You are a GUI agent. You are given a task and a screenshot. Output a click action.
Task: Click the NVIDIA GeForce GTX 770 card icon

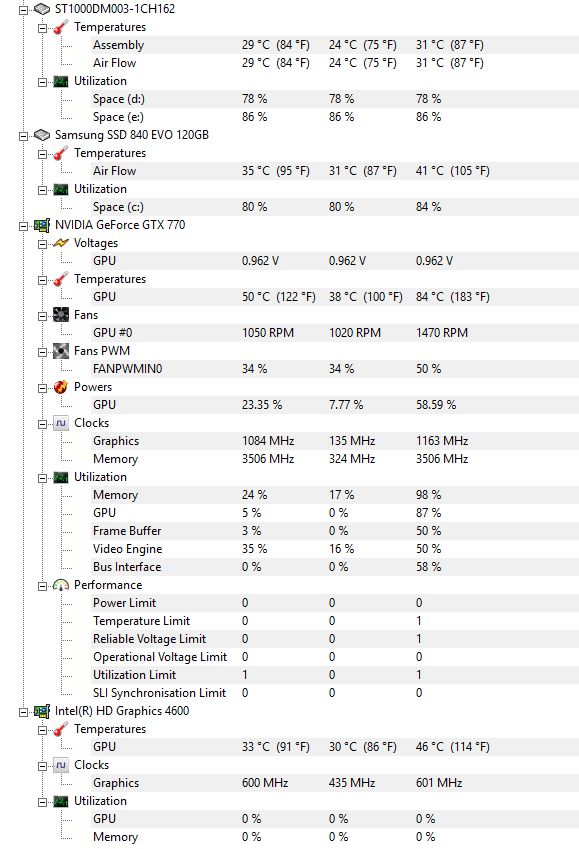[42, 225]
